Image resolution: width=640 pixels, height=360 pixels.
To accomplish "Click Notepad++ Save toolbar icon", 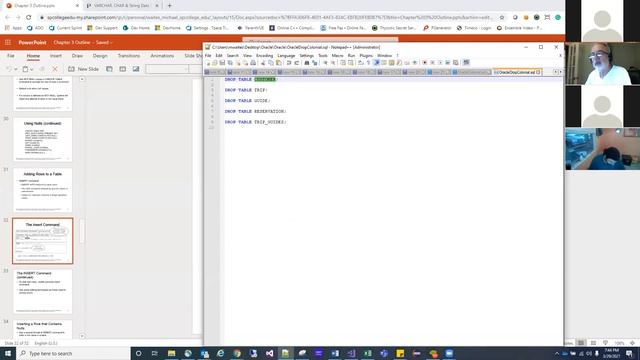I will (222, 63).
